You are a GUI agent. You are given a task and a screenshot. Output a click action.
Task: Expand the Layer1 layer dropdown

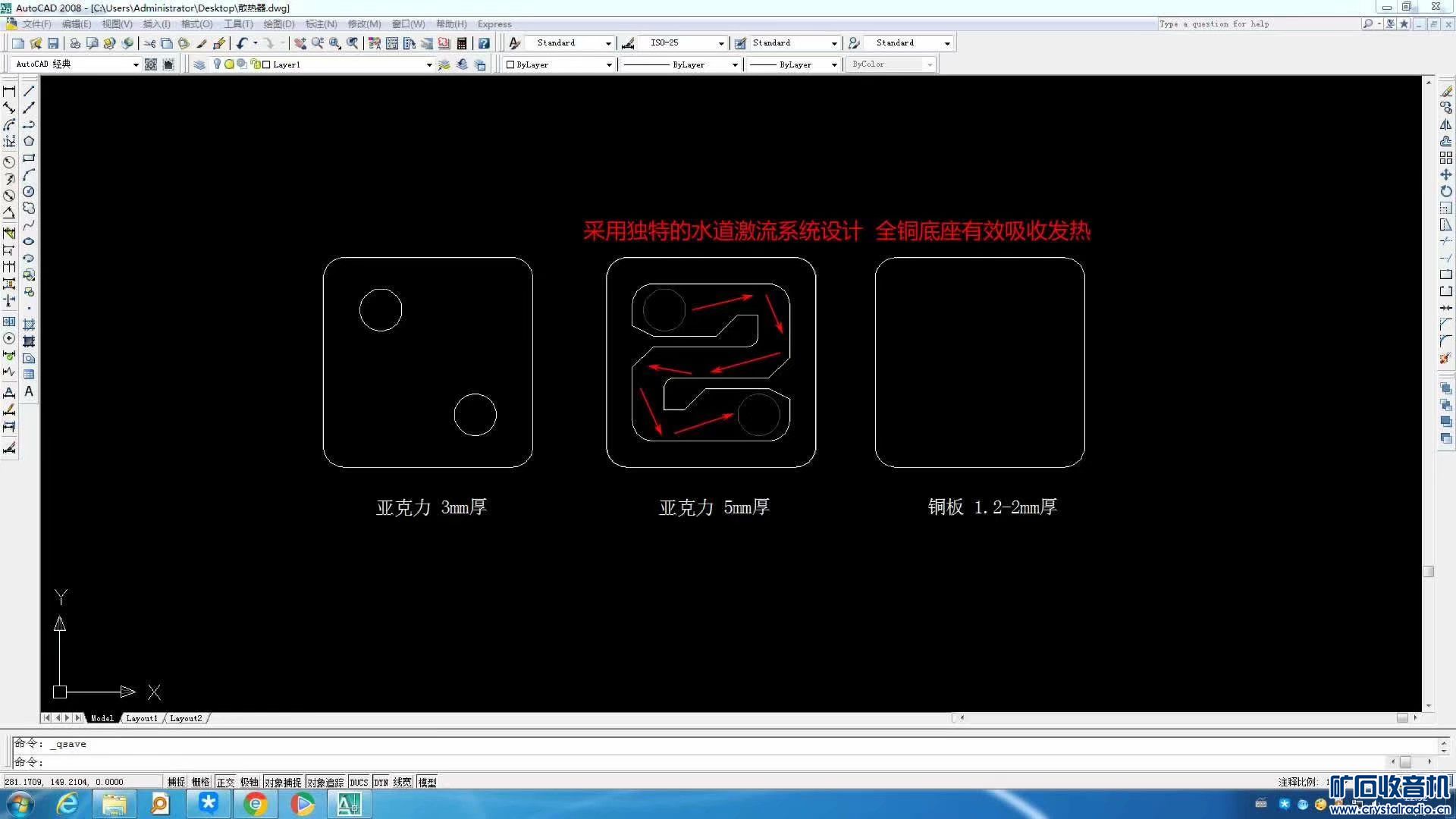[x=429, y=65]
